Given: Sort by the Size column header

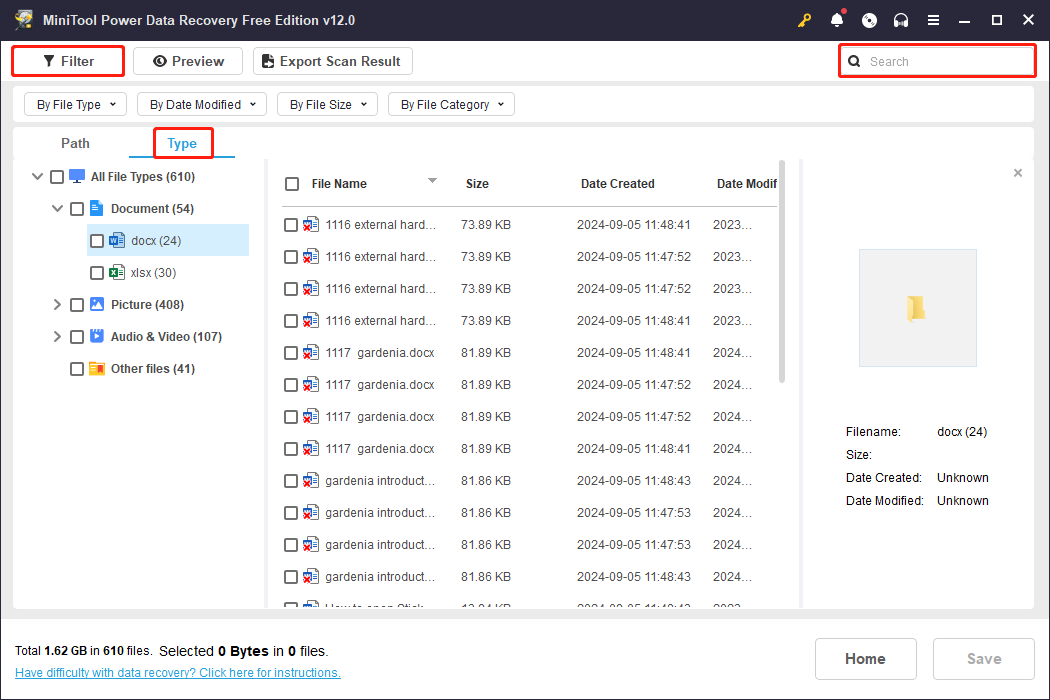Looking at the screenshot, I should [x=477, y=184].
